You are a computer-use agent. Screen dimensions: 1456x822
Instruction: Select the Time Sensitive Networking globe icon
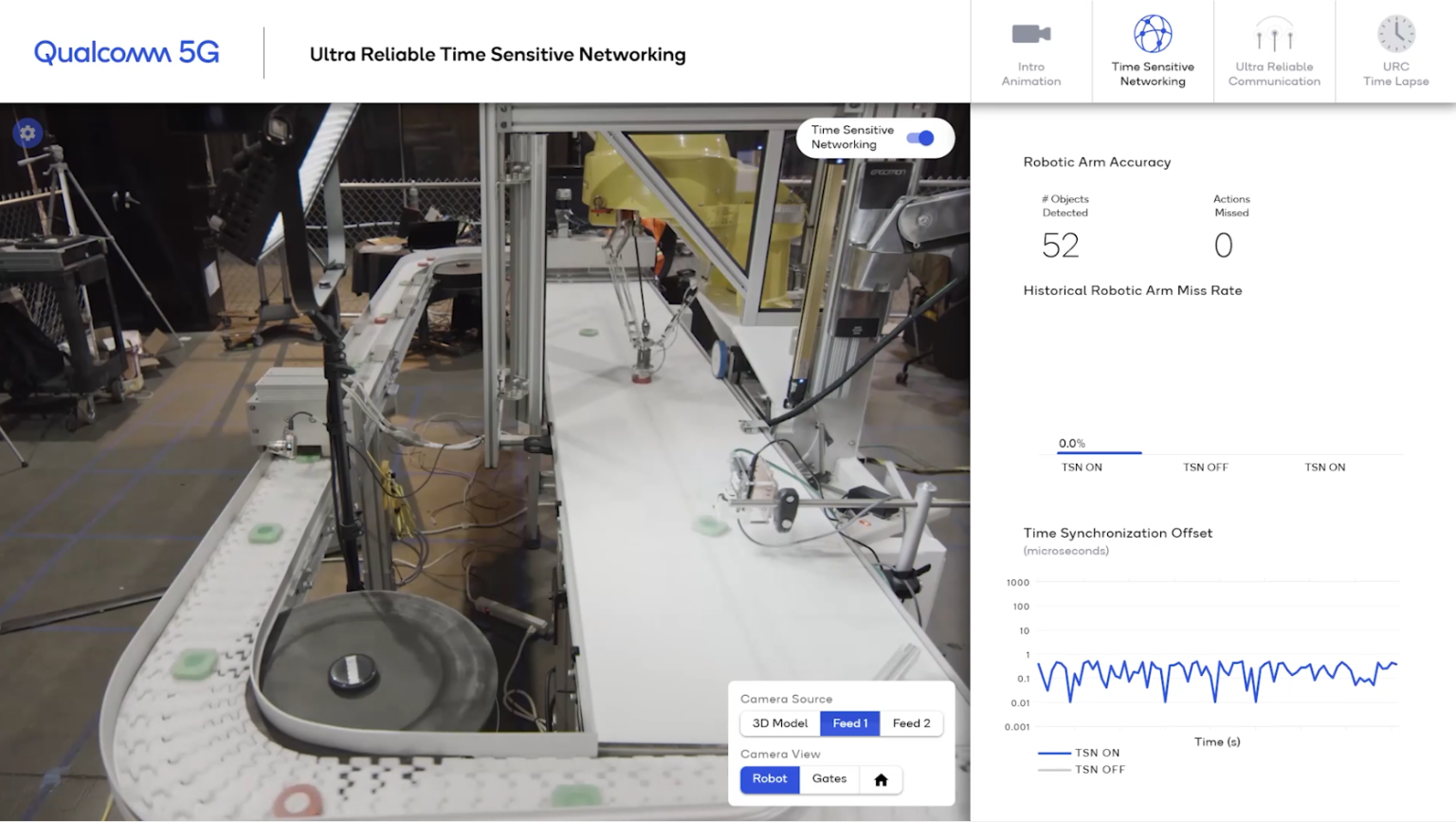(1153, 35)
